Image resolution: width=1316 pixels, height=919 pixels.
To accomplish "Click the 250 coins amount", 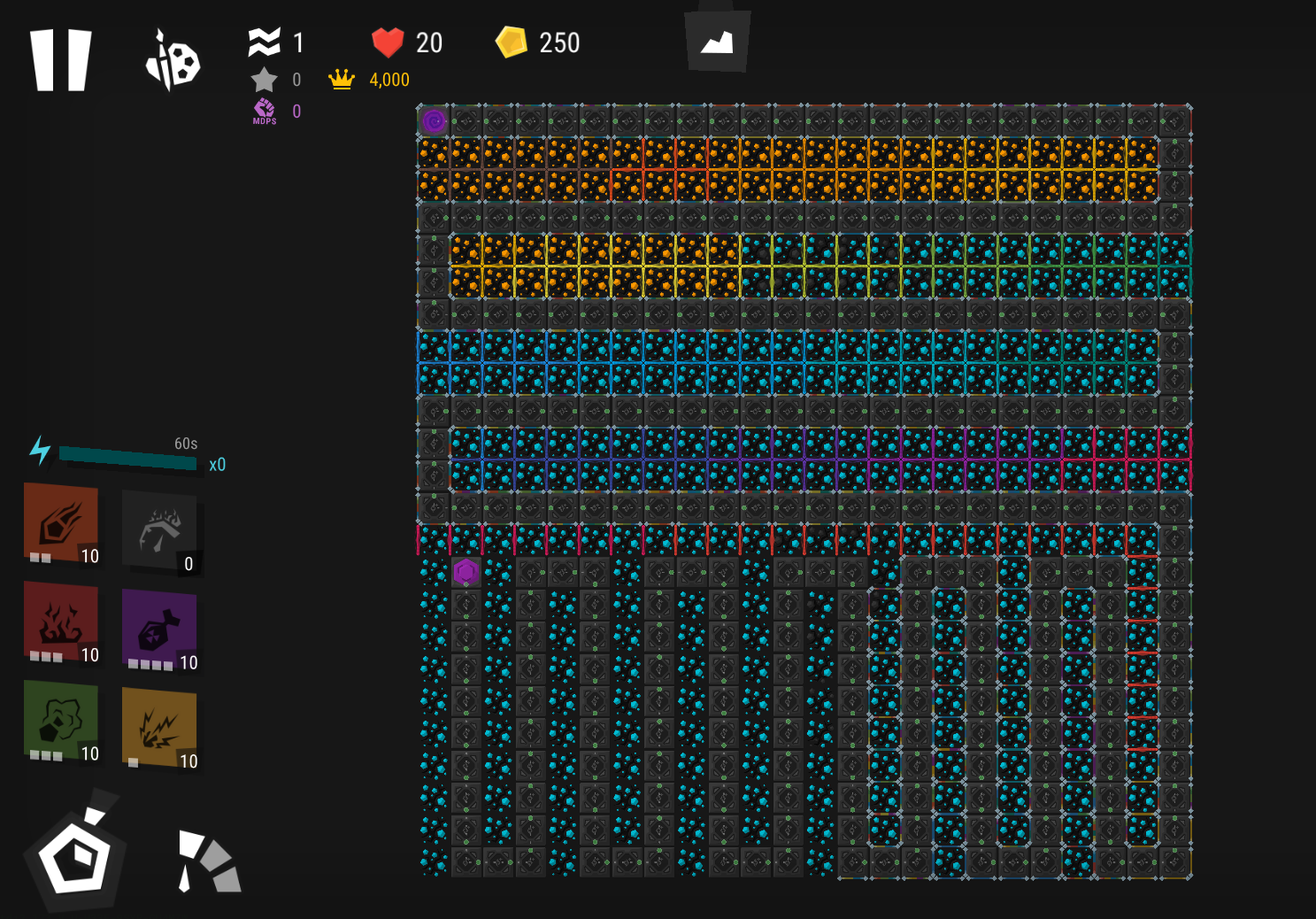I will click(x=559, y=42).
